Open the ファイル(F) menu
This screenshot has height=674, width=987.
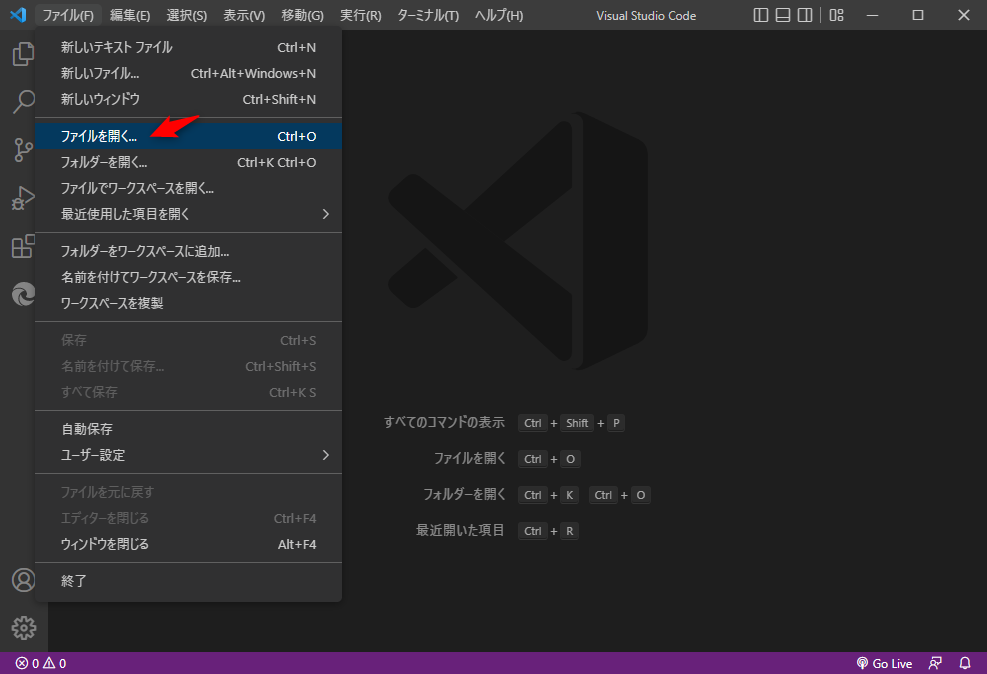tap(68, 15)
